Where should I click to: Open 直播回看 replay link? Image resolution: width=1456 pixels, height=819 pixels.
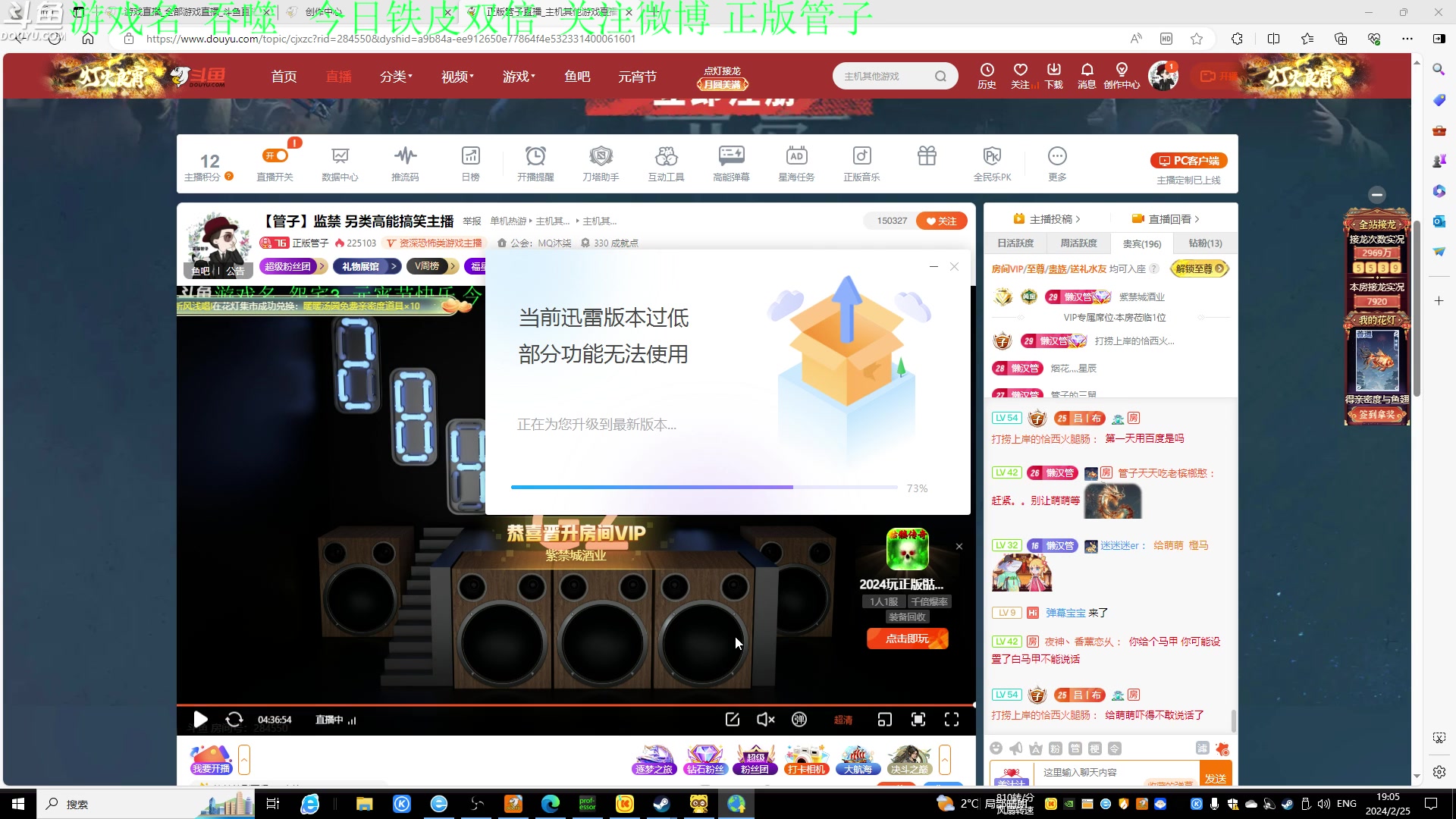pyautogui.click(x=1166, y=219)
